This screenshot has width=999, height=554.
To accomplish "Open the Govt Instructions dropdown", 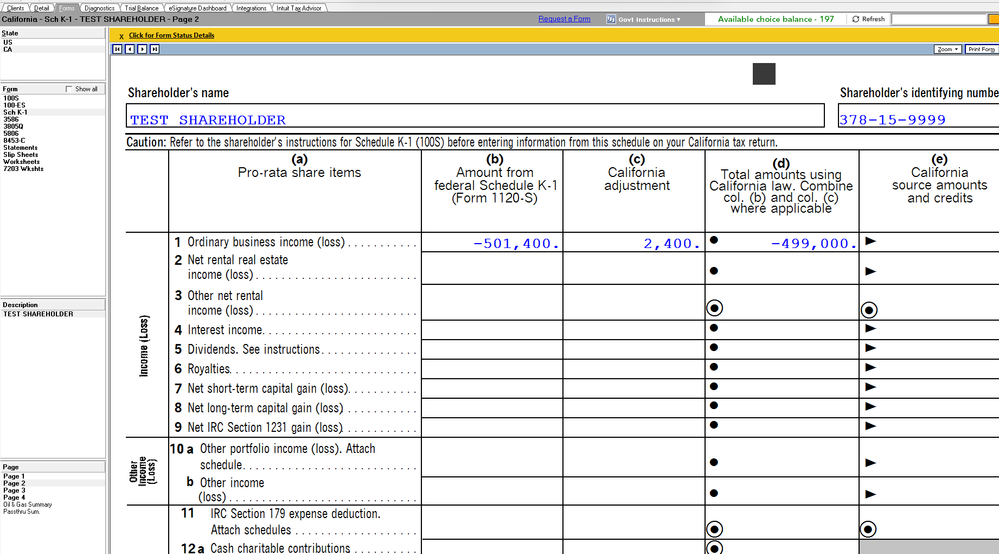I will pos(649,19).
